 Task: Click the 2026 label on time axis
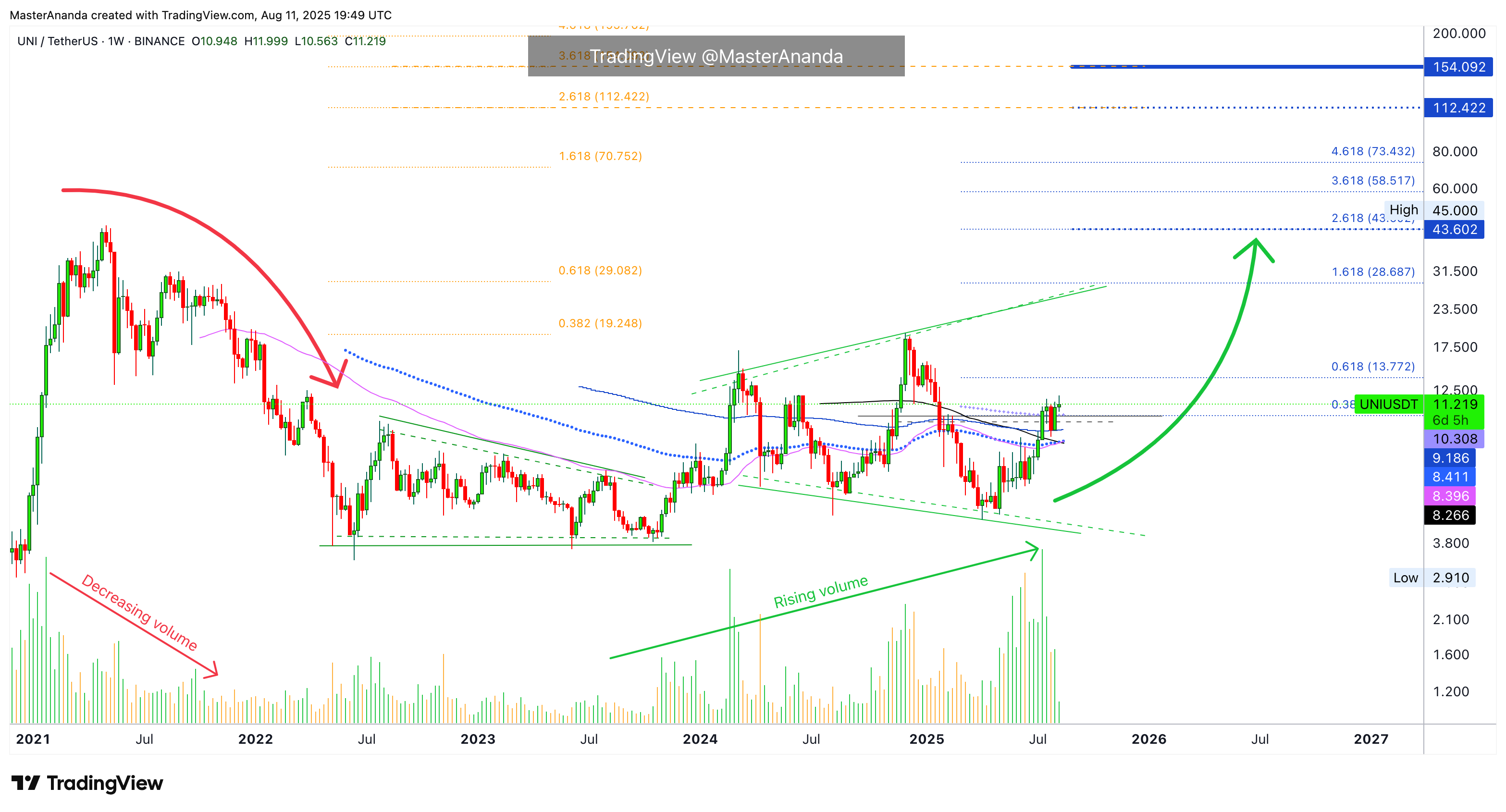(x=1149, y=739)
